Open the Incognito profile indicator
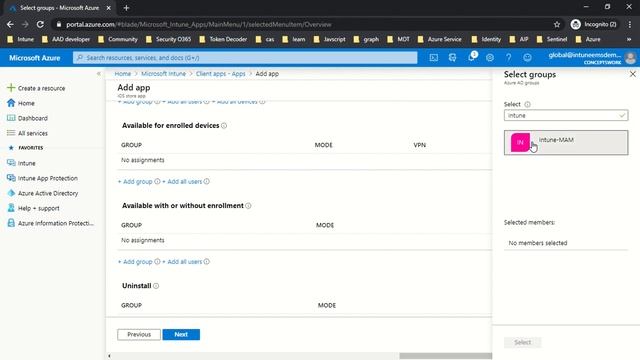The image size is (640, 360). pyautogui.click(x=593, y=24)
